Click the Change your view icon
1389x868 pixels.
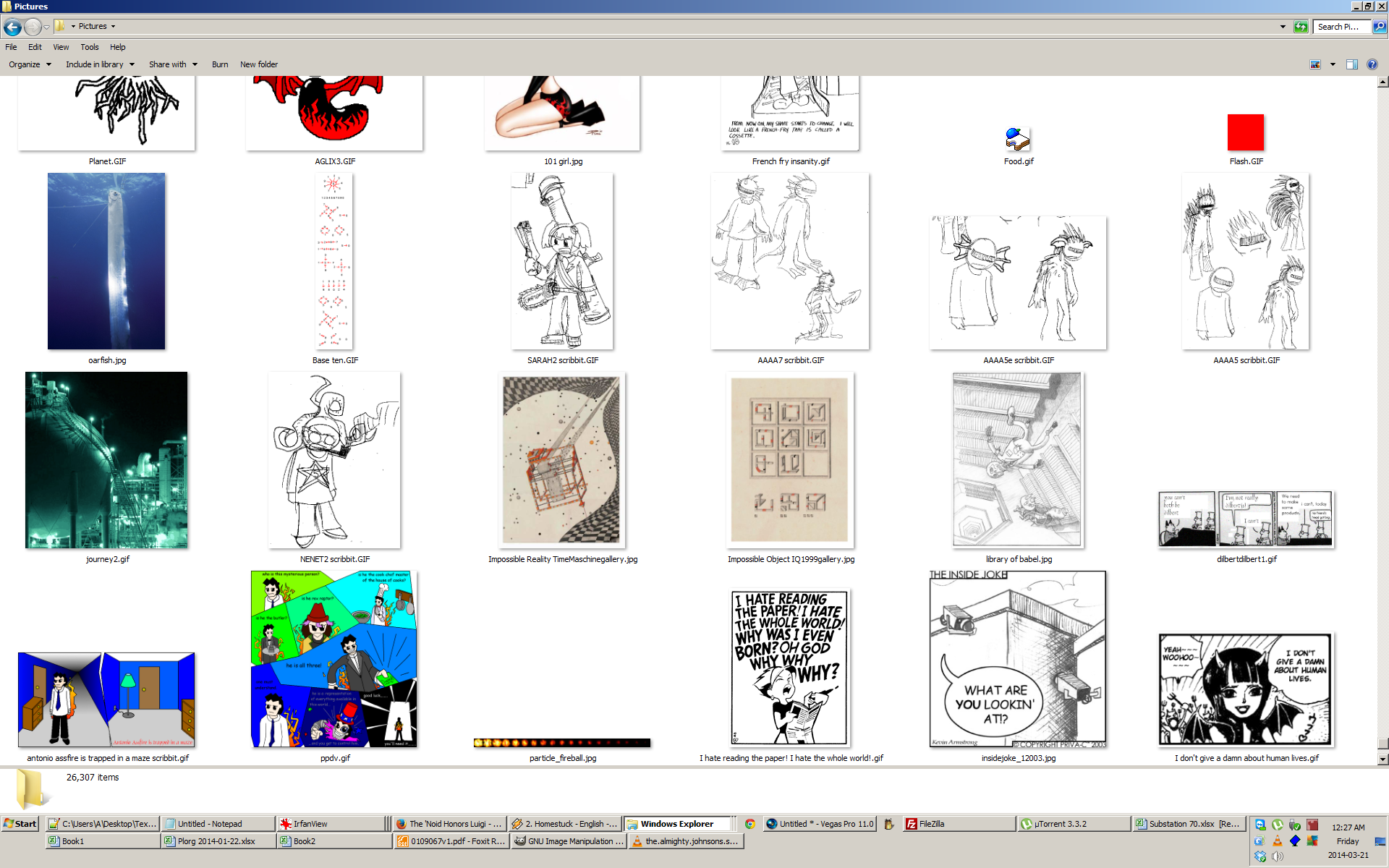click(1315, 64)
